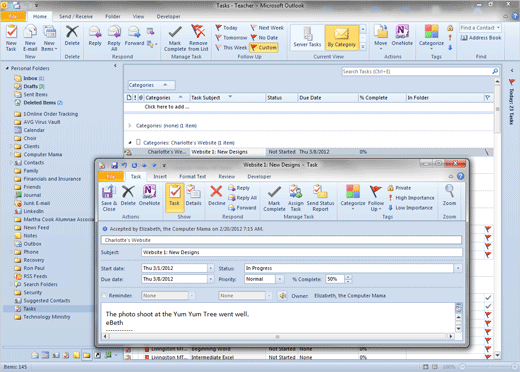520x372 pixels.
Task: Toggle Custom follow-up flag
Action: coord(264,48)
